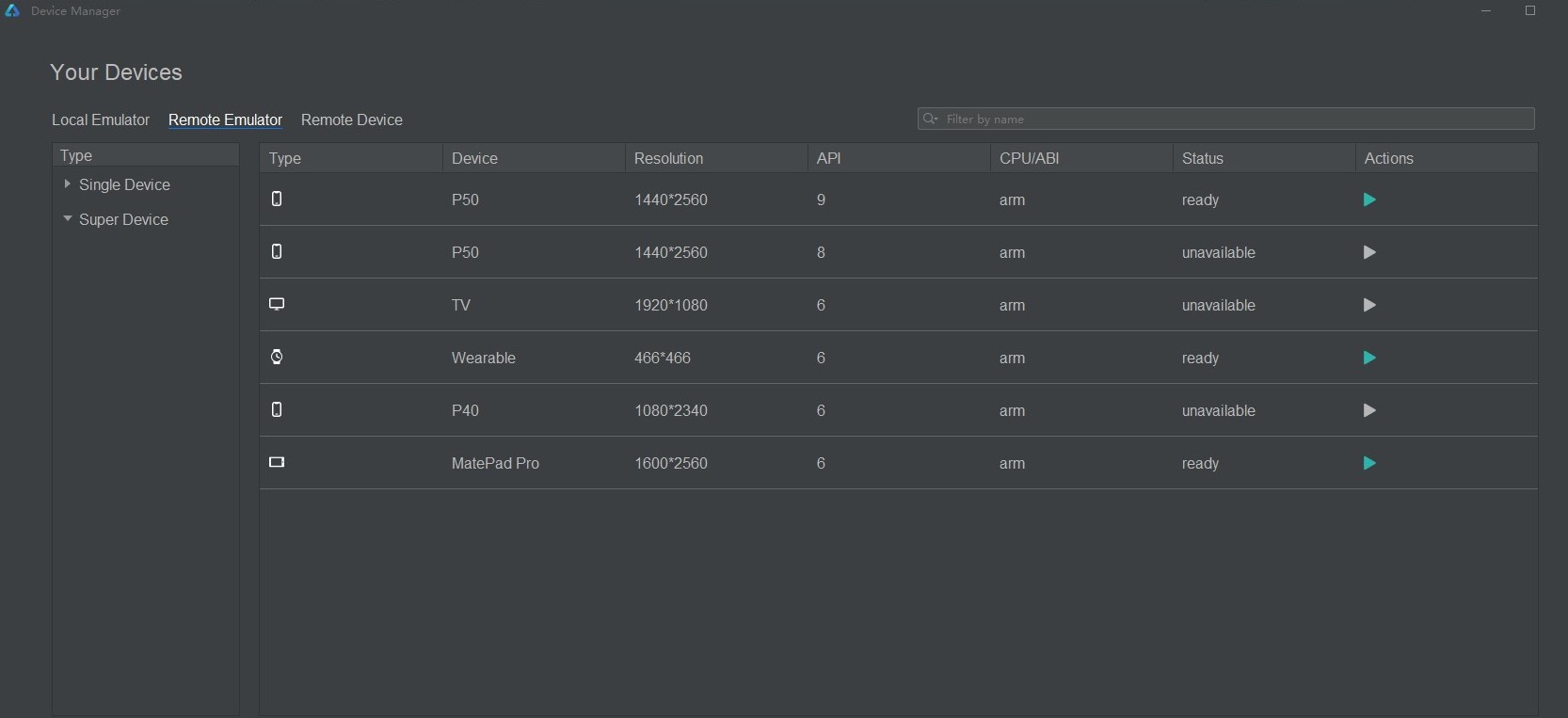Viewport: 1568px width, 718px height.
Task: Click the television type icon in the TV row
Action: pyautogui.click(x=277, y=304)
